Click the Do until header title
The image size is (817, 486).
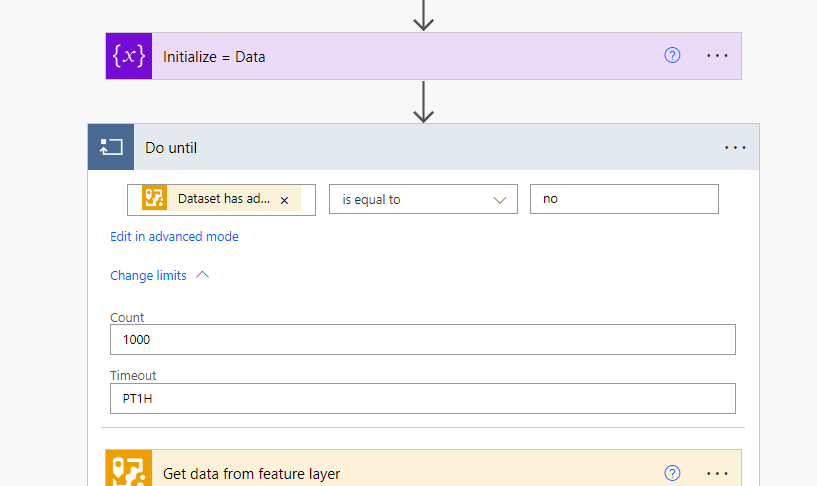171,148
